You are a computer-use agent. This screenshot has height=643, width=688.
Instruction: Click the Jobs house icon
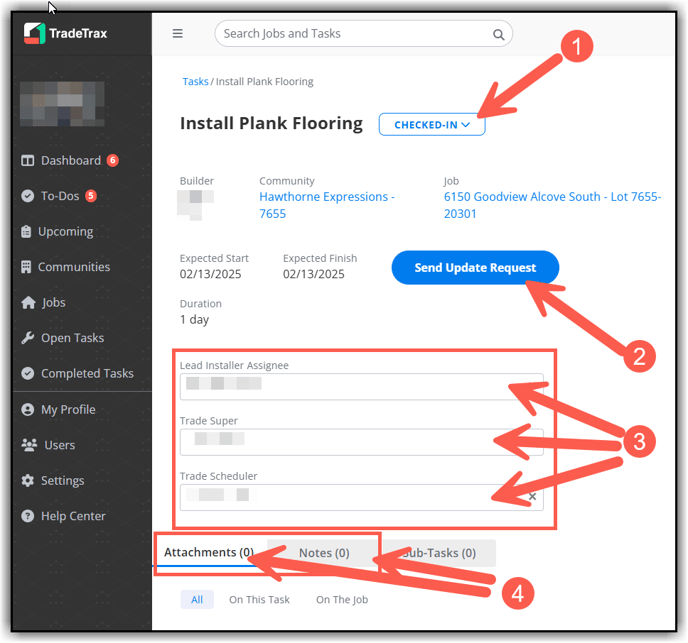click(x=28, y=302)
